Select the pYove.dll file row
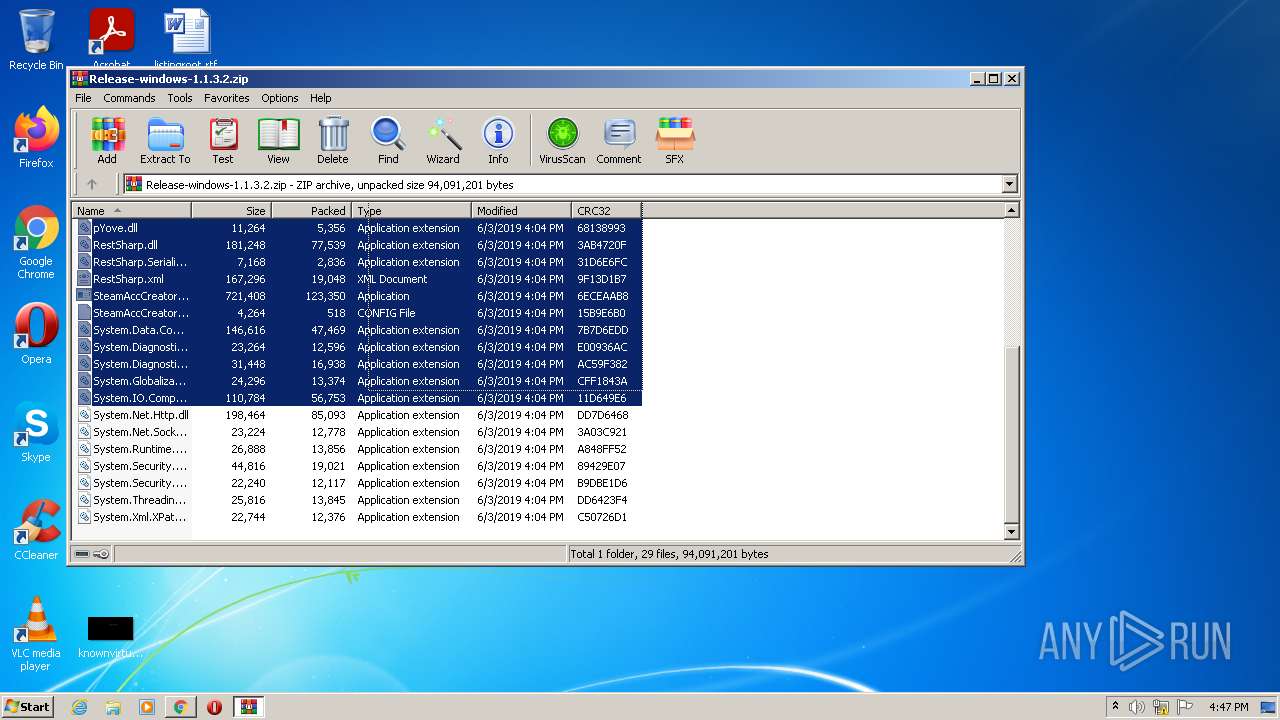This screenshot has height=720, width=1280. (357, 228)
